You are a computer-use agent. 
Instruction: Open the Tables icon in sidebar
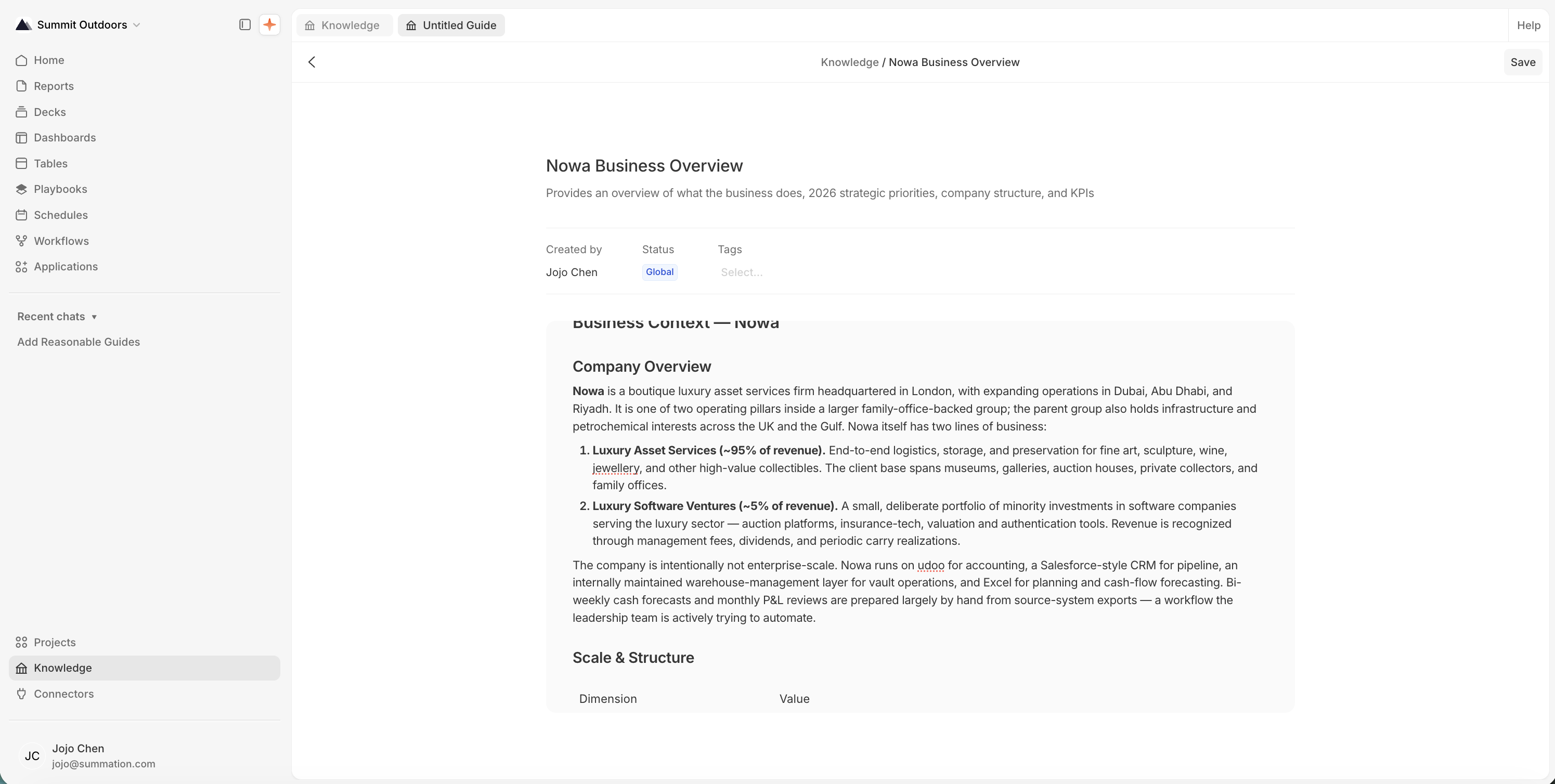click(x=21, y=164)
